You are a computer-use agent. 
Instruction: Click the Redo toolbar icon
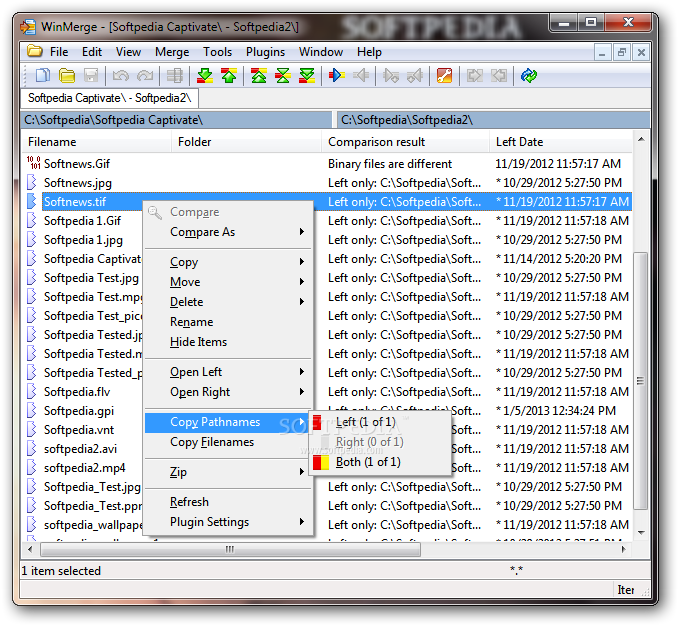point(145,76)
